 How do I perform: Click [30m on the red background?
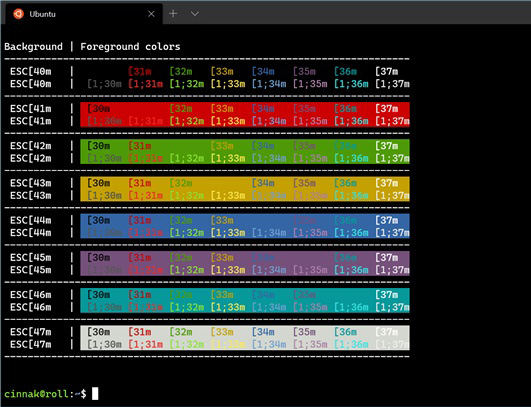(99, 109)
